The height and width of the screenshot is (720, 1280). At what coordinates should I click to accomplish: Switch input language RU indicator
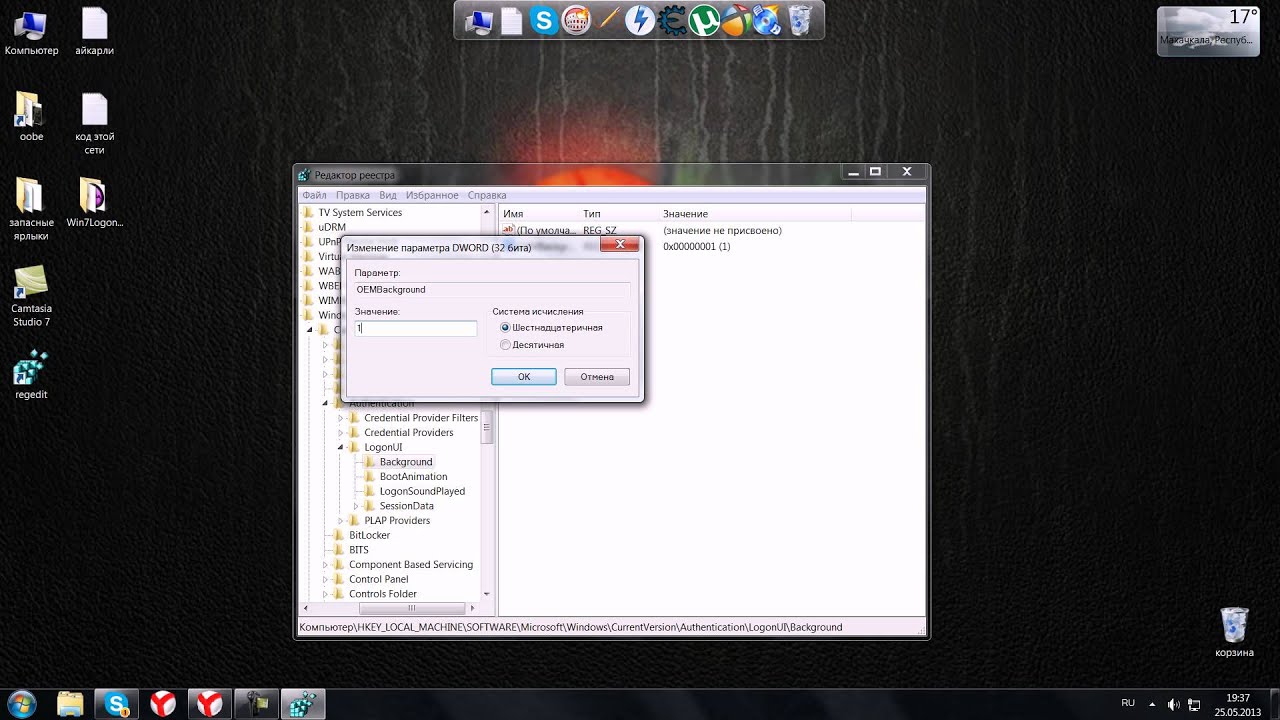[x=1128, y=703]
